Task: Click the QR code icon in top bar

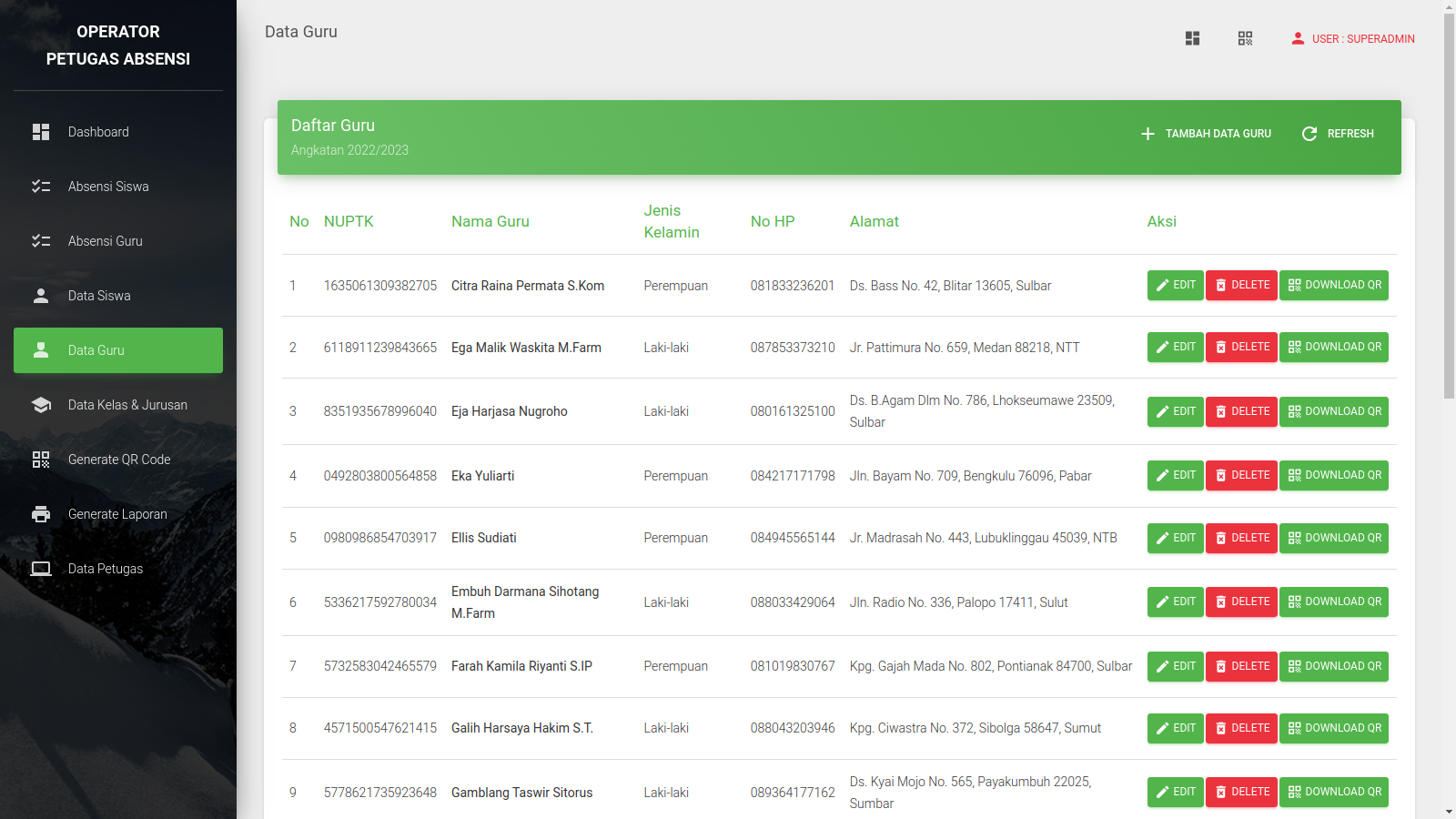Action: click(1245, 38)
